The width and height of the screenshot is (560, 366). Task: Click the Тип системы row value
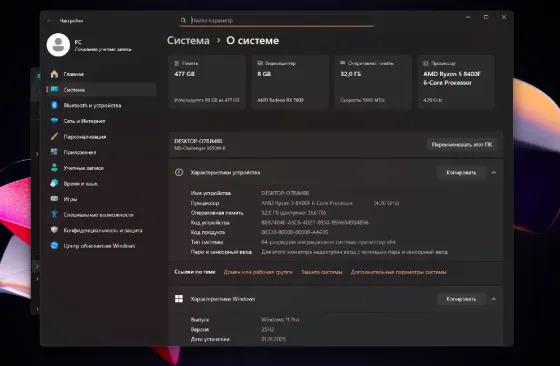(x=328, y=242)
